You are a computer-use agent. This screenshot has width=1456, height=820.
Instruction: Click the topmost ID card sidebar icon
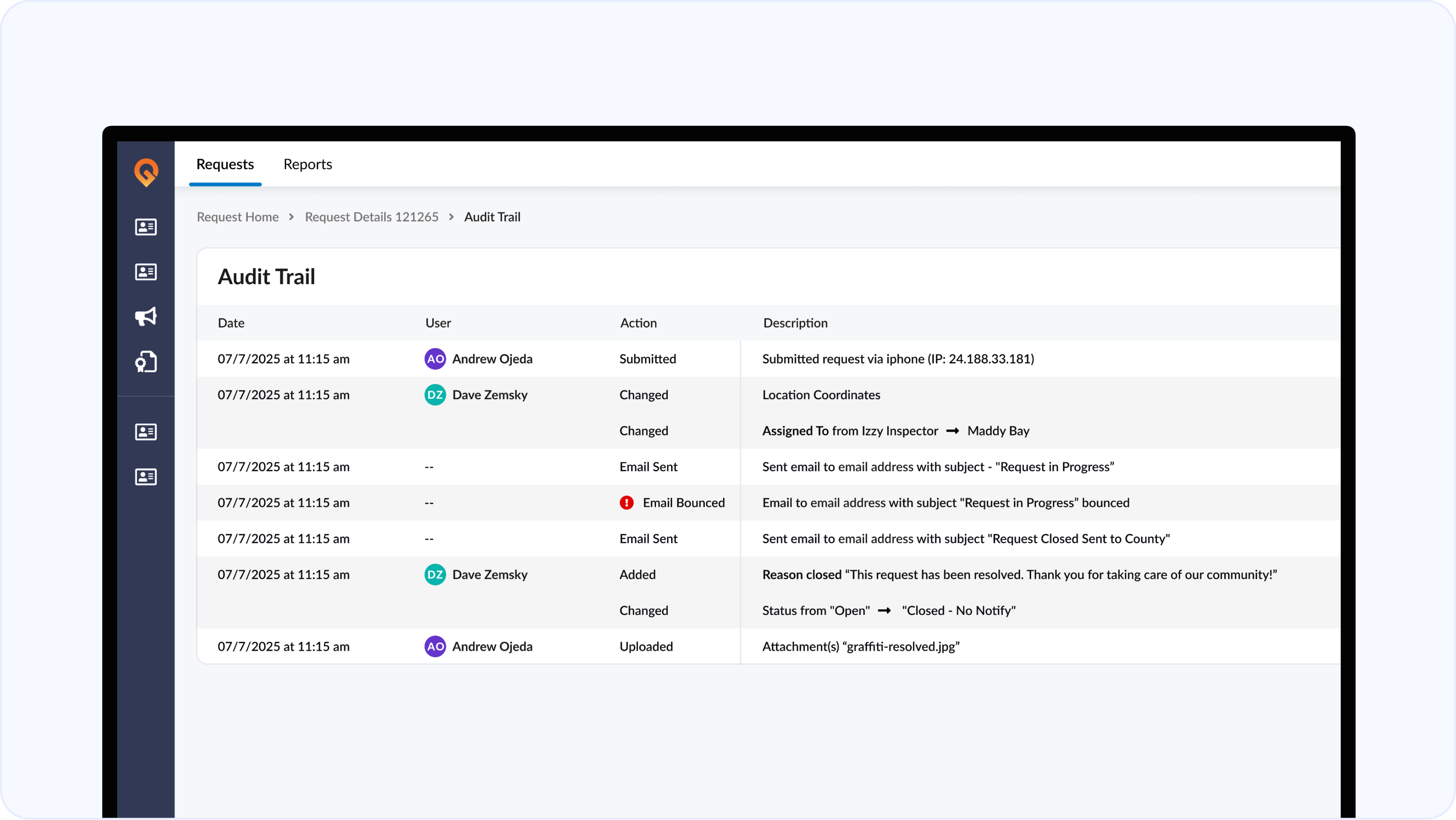146,227
